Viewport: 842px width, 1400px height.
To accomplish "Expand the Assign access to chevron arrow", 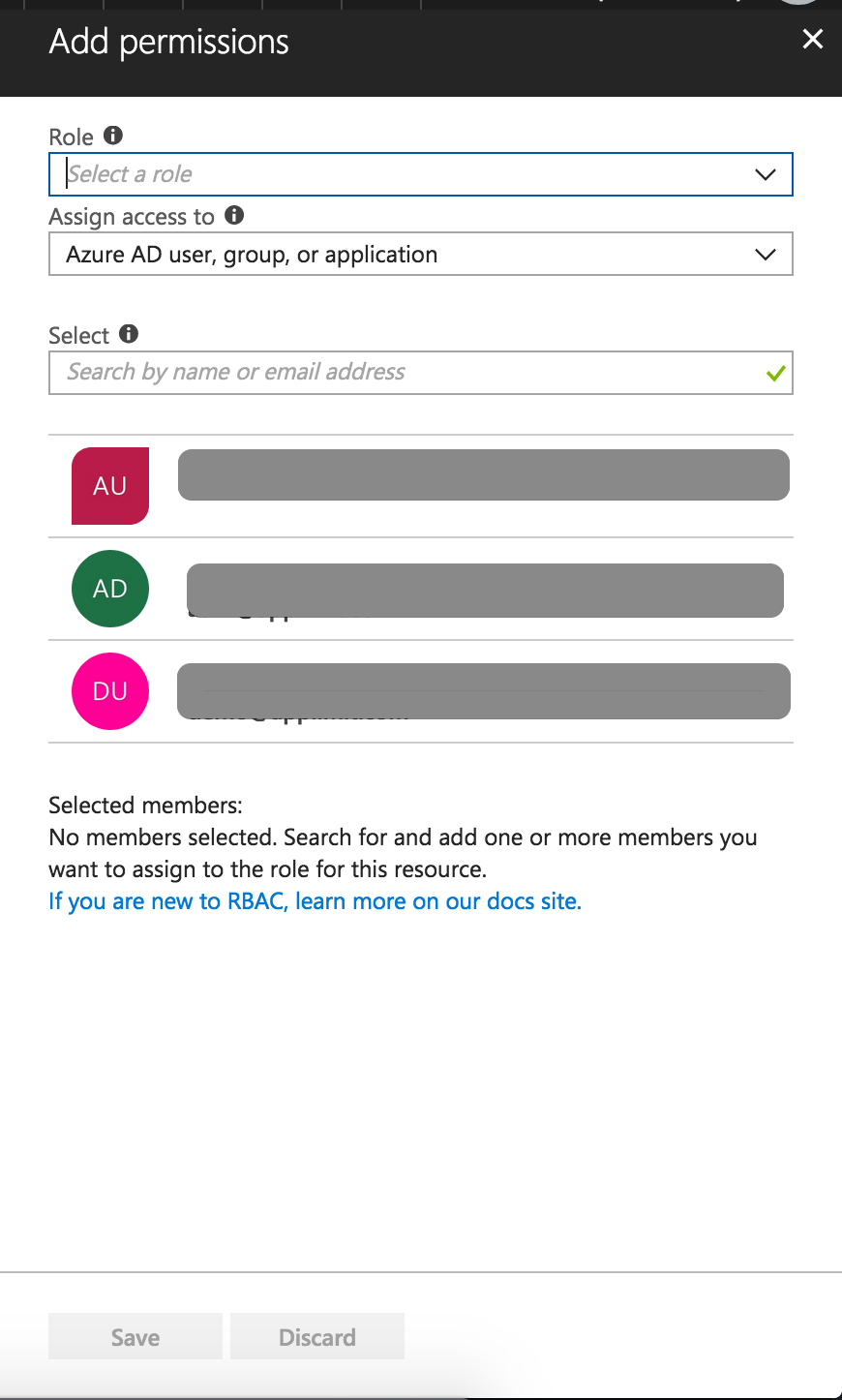I will click(x=765, y=255).
